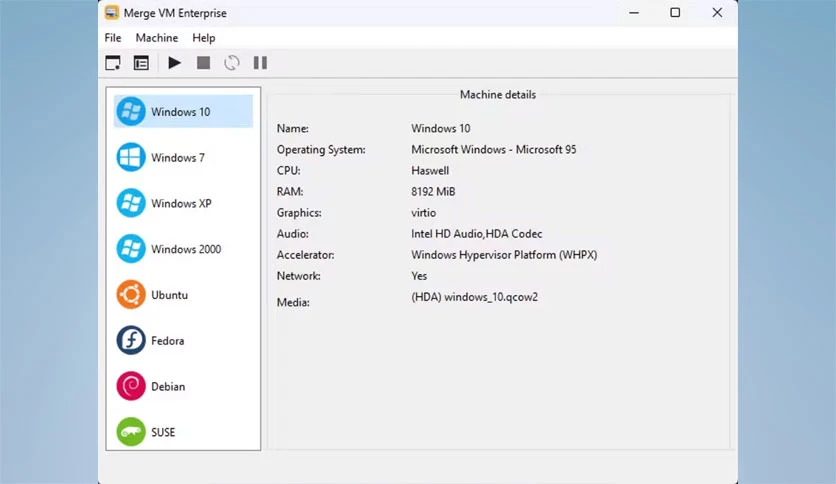Close the Merge VM Enterprise window
The width and height of the screenshot is (836, 484).
[717, 13]
